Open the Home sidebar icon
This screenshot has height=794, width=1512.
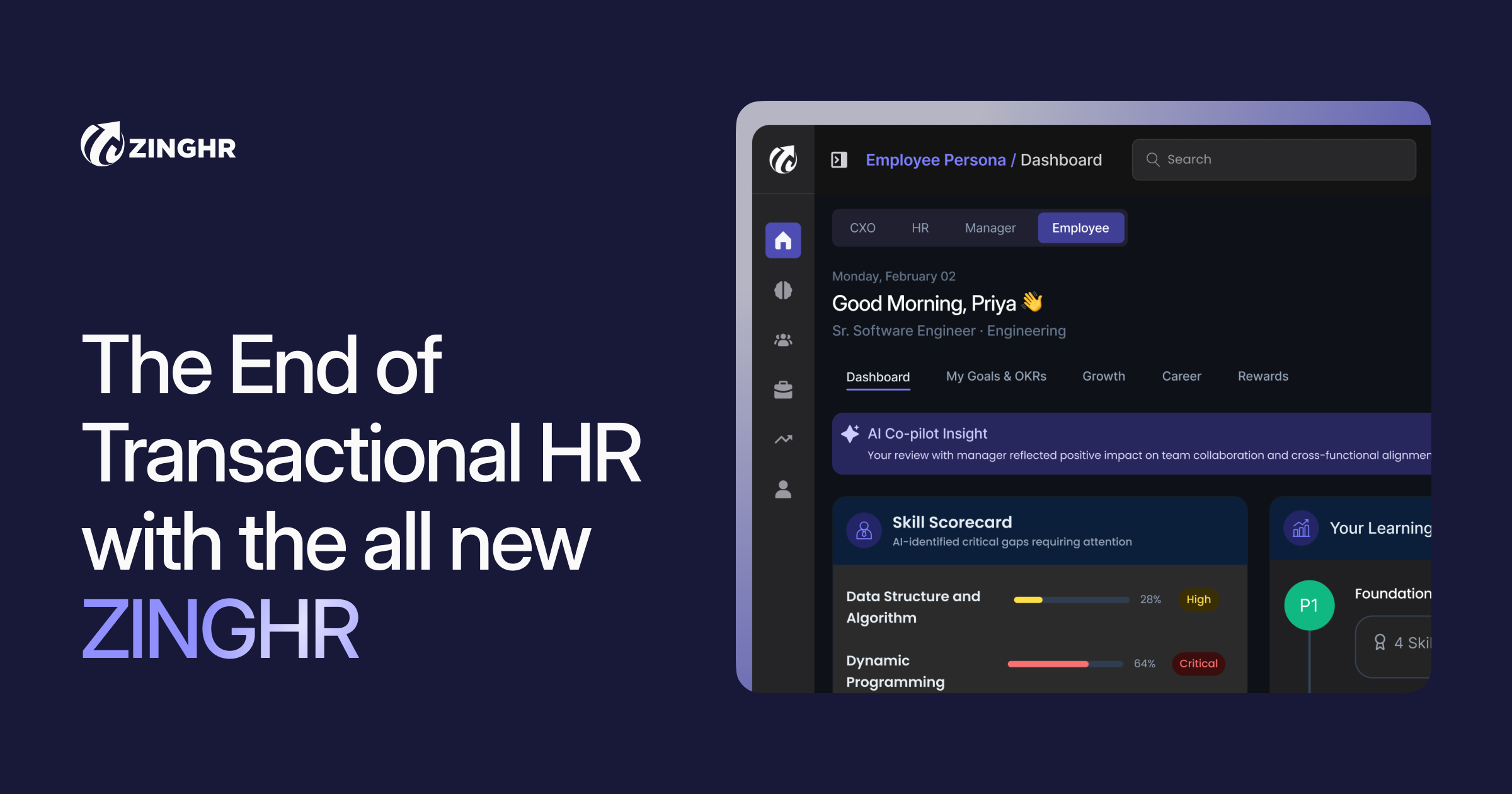click(x=783, y=240)
